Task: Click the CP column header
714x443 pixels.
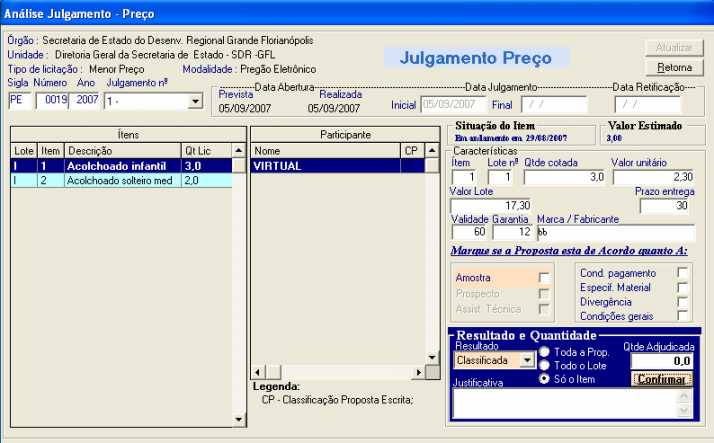Action: pos(412,150)
